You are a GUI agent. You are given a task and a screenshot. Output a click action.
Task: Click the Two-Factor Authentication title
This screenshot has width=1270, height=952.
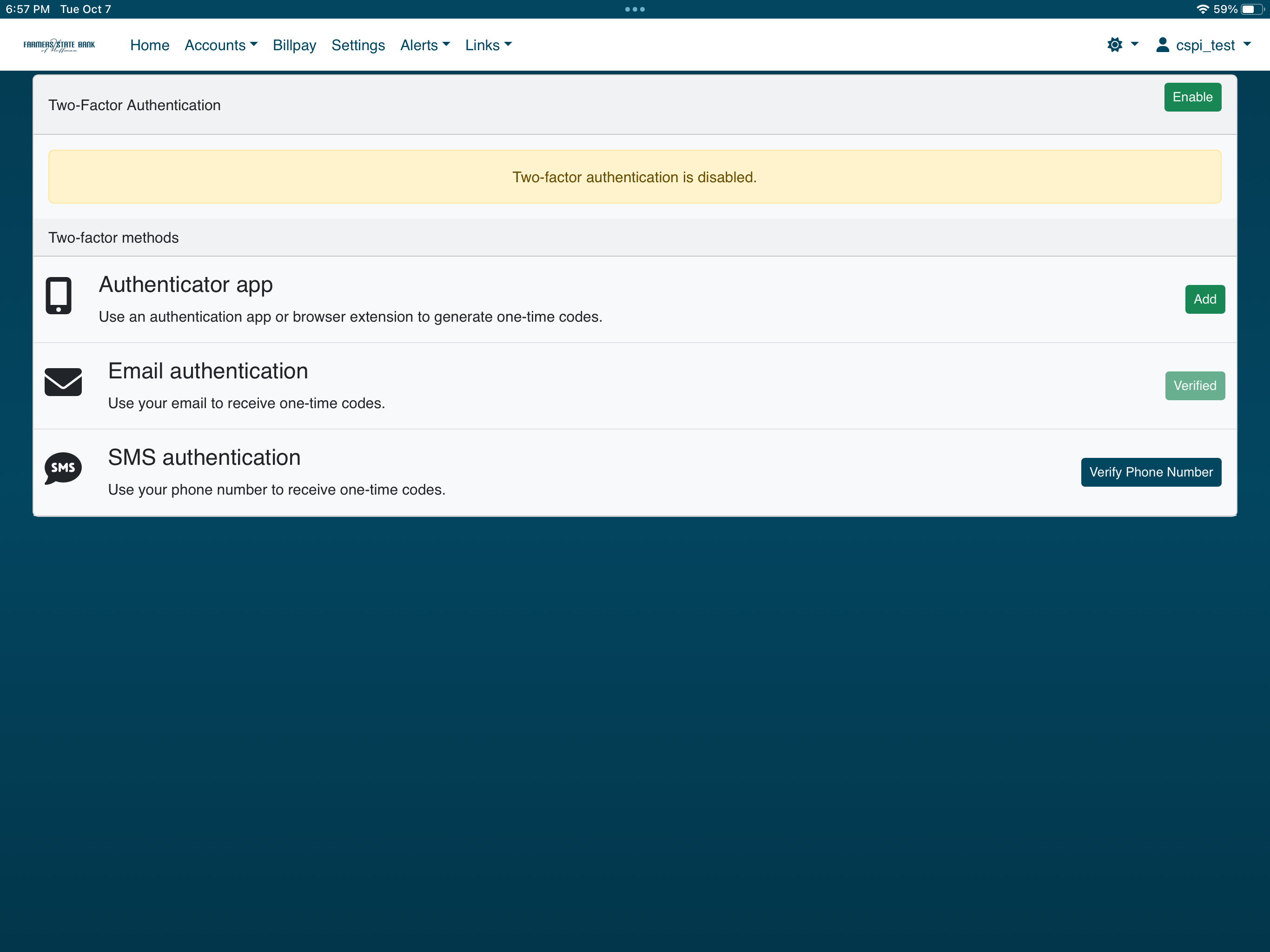(134, 105)
